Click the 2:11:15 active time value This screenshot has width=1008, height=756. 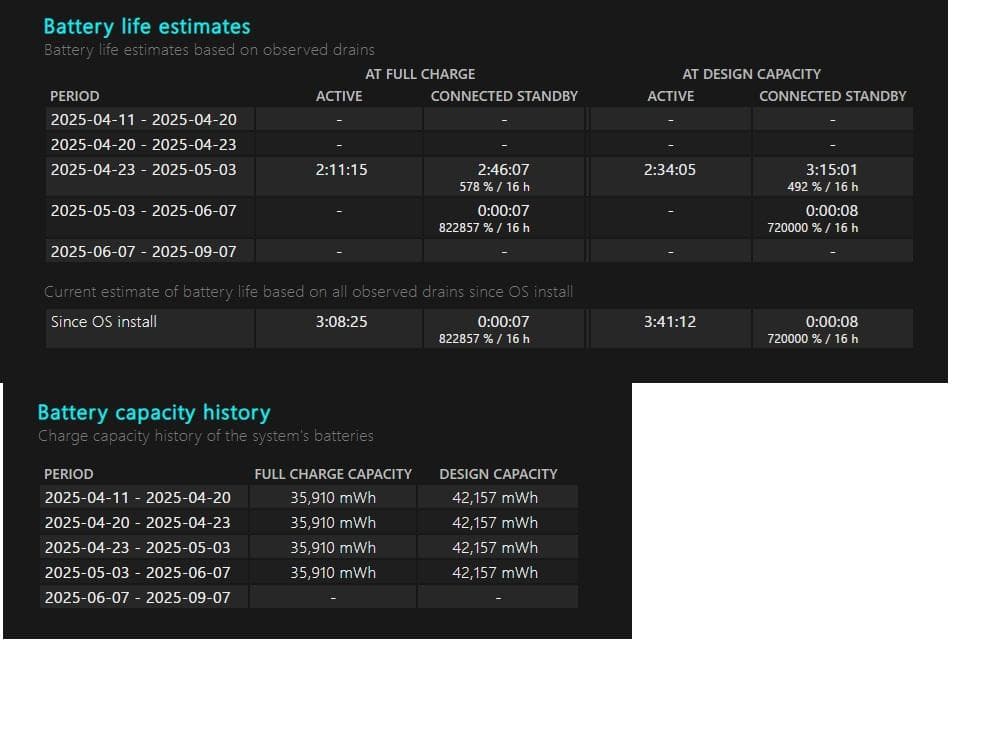340,170
